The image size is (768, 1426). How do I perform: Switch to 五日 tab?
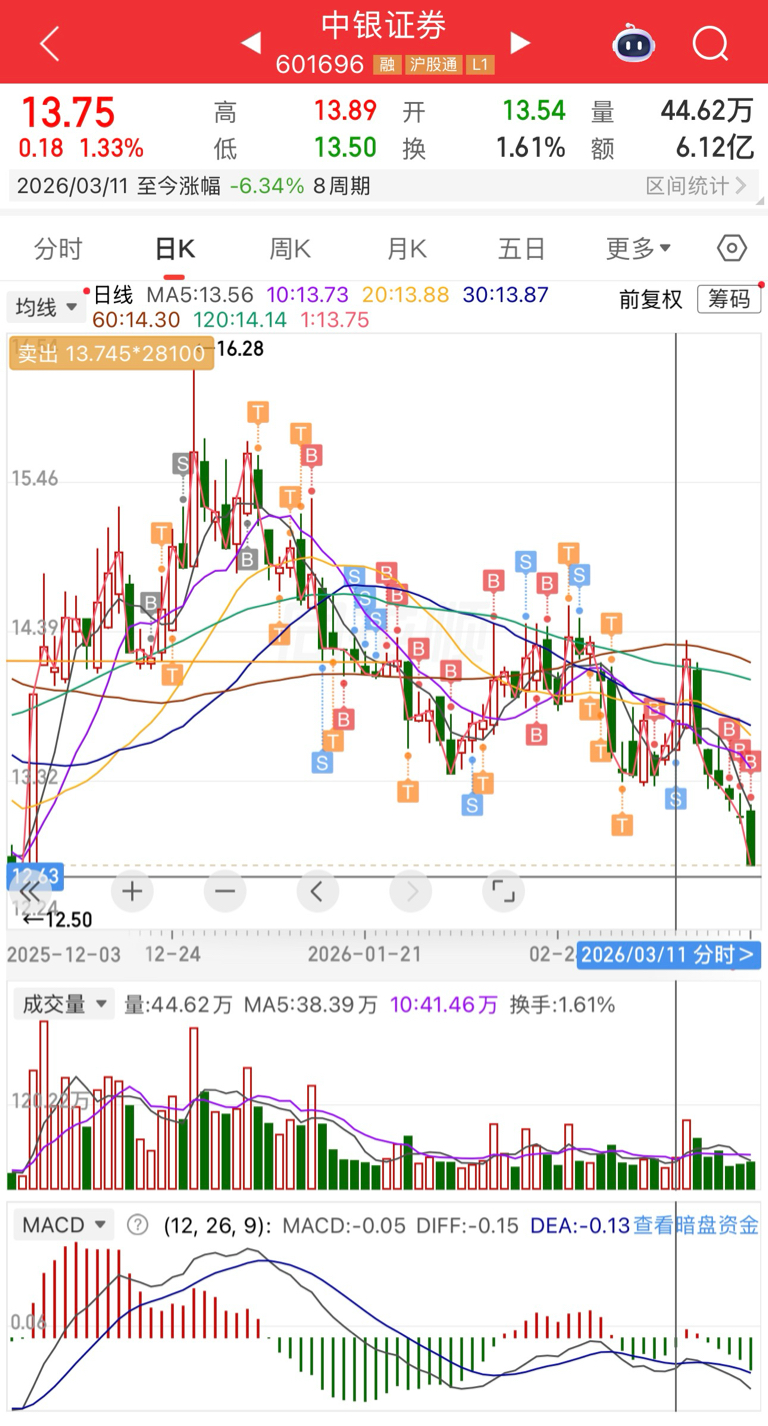(522, 249)
